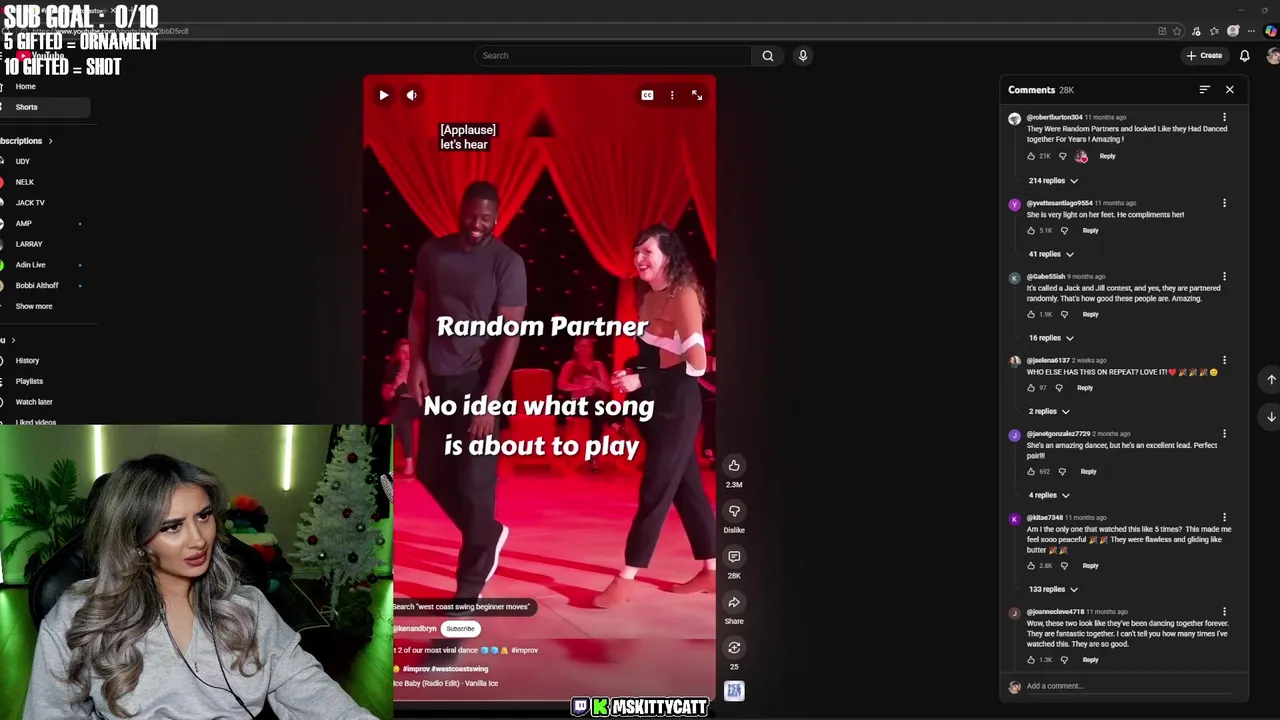Expand 2 replies under jselena6137's comment
The height and width of the screenshot is (720, 1280).
[x=1049, y=411]
